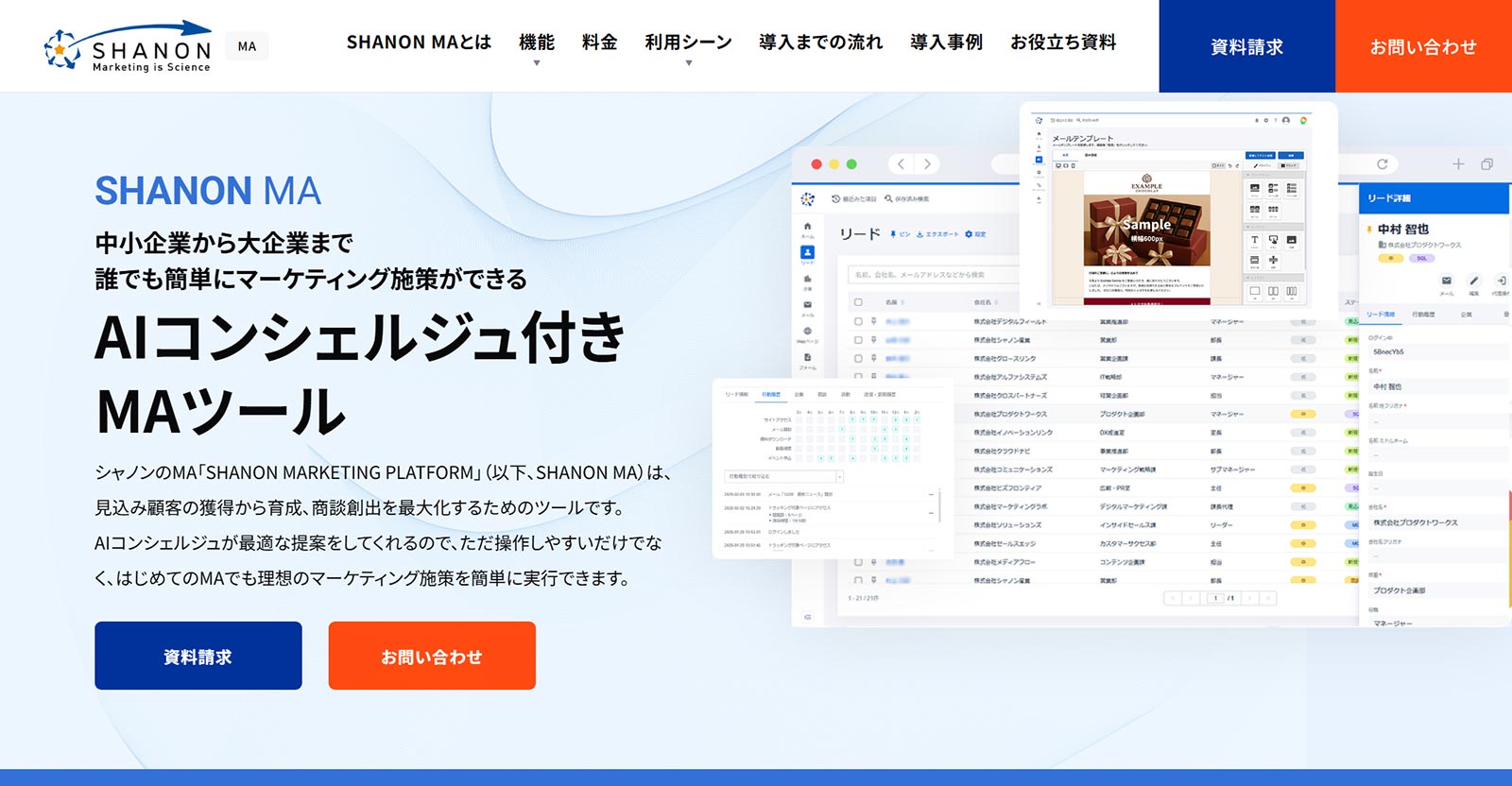Tick the checkbox for the 株式会社デジタルフィールド row

[x=858, y=322]
